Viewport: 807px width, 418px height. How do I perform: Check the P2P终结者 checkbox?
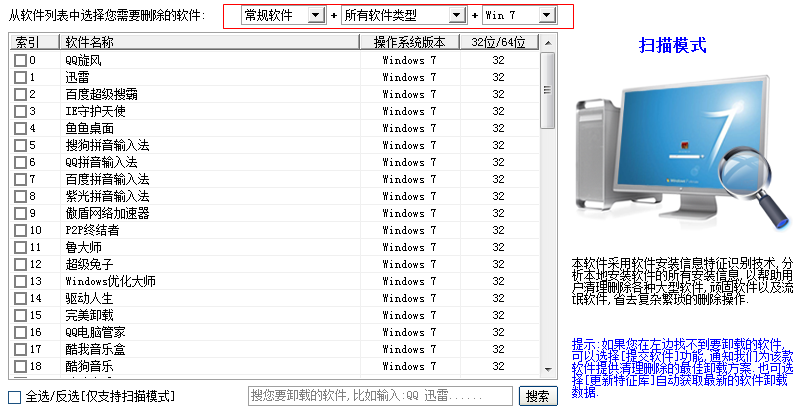pyautogui.click(x=20, y=231)
